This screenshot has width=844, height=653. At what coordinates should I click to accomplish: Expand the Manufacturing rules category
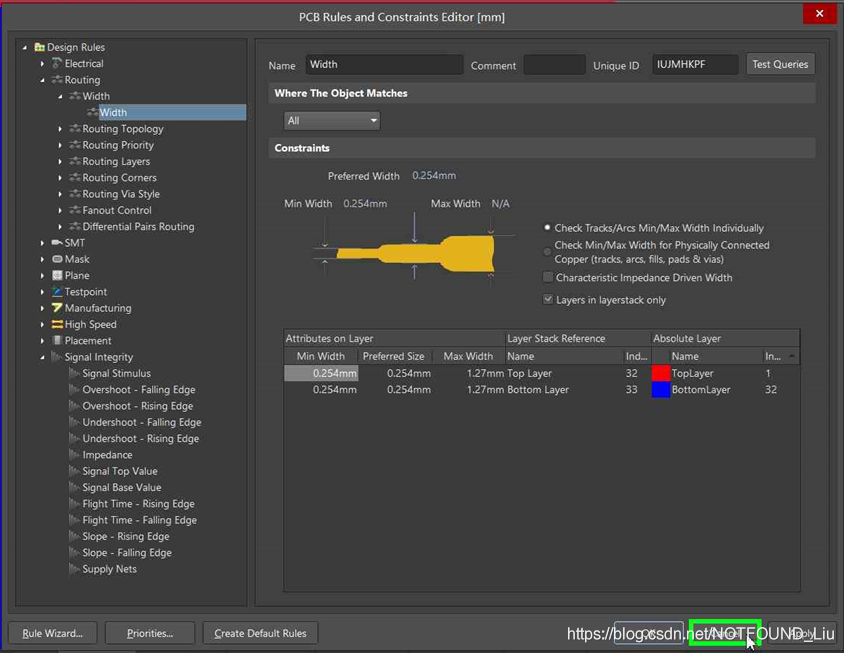pyautogui.click(x=42, y=308)
